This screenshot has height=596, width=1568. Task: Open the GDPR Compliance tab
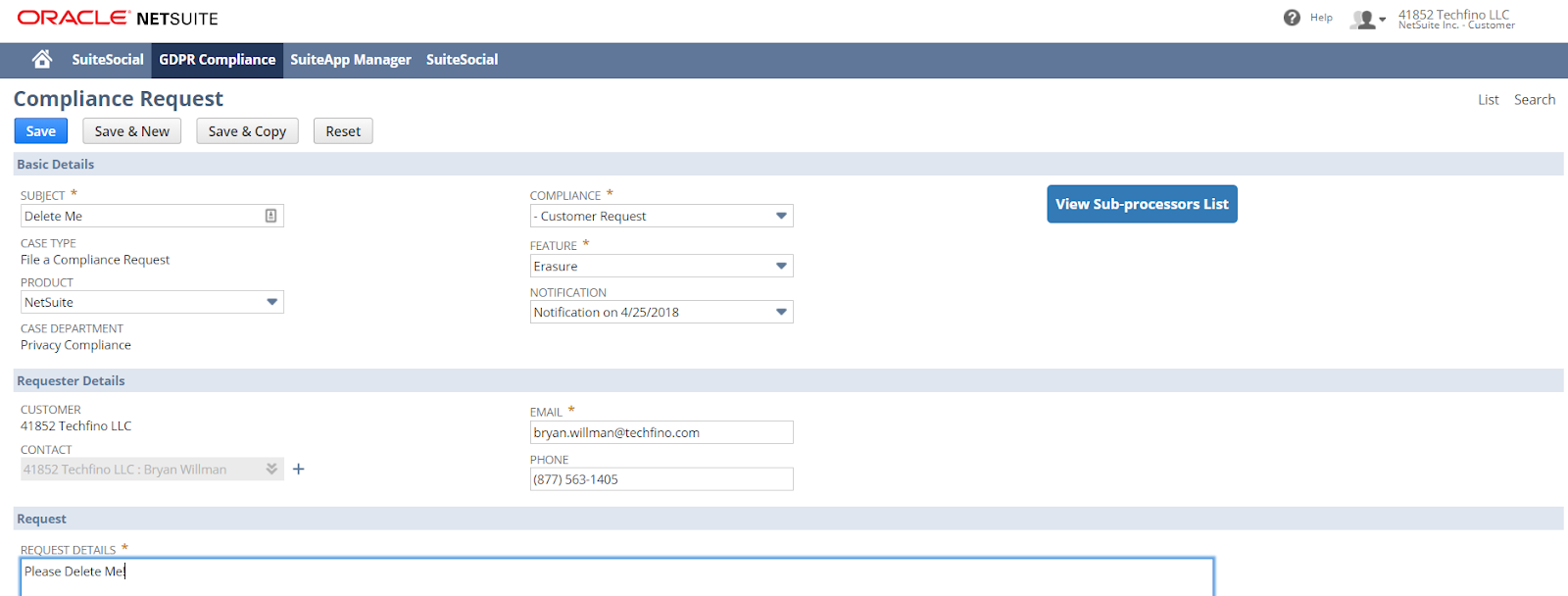tap(218, 60)
